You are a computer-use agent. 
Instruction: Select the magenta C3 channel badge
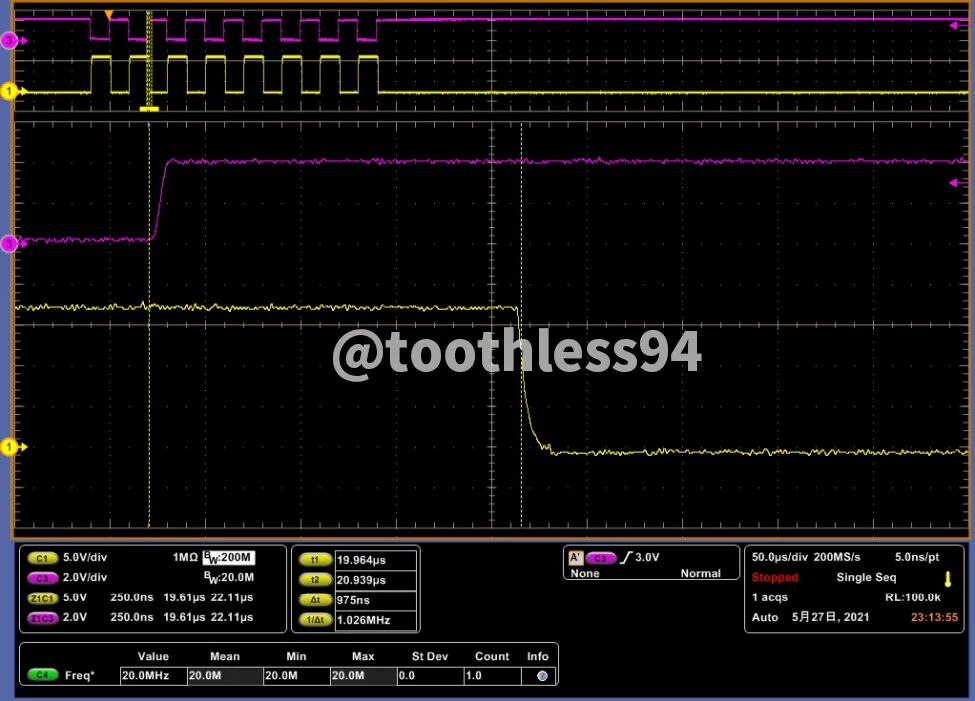point(42,578)
